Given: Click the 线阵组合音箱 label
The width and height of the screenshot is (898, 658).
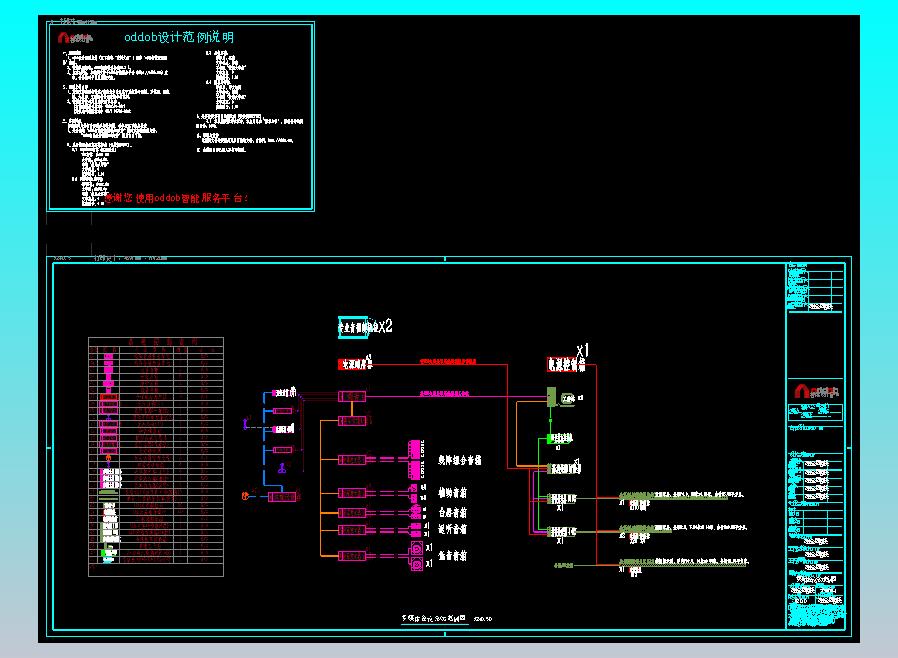Looking at the screenshot, I should [x=460, y=460].
